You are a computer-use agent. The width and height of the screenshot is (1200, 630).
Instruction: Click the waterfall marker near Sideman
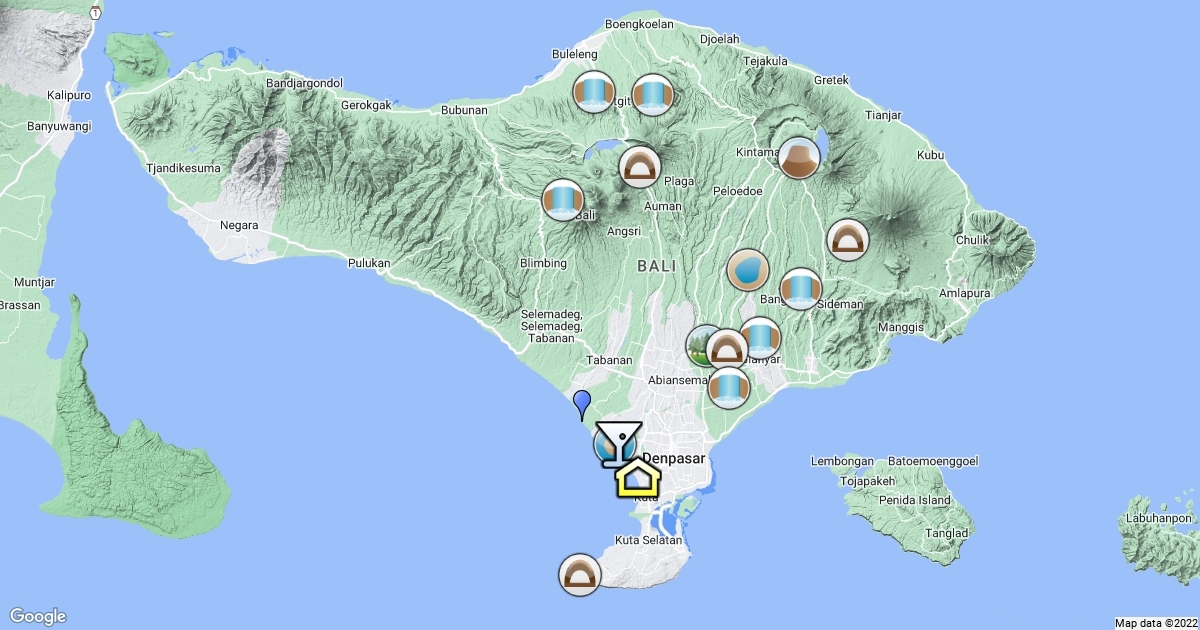point(800,289)
